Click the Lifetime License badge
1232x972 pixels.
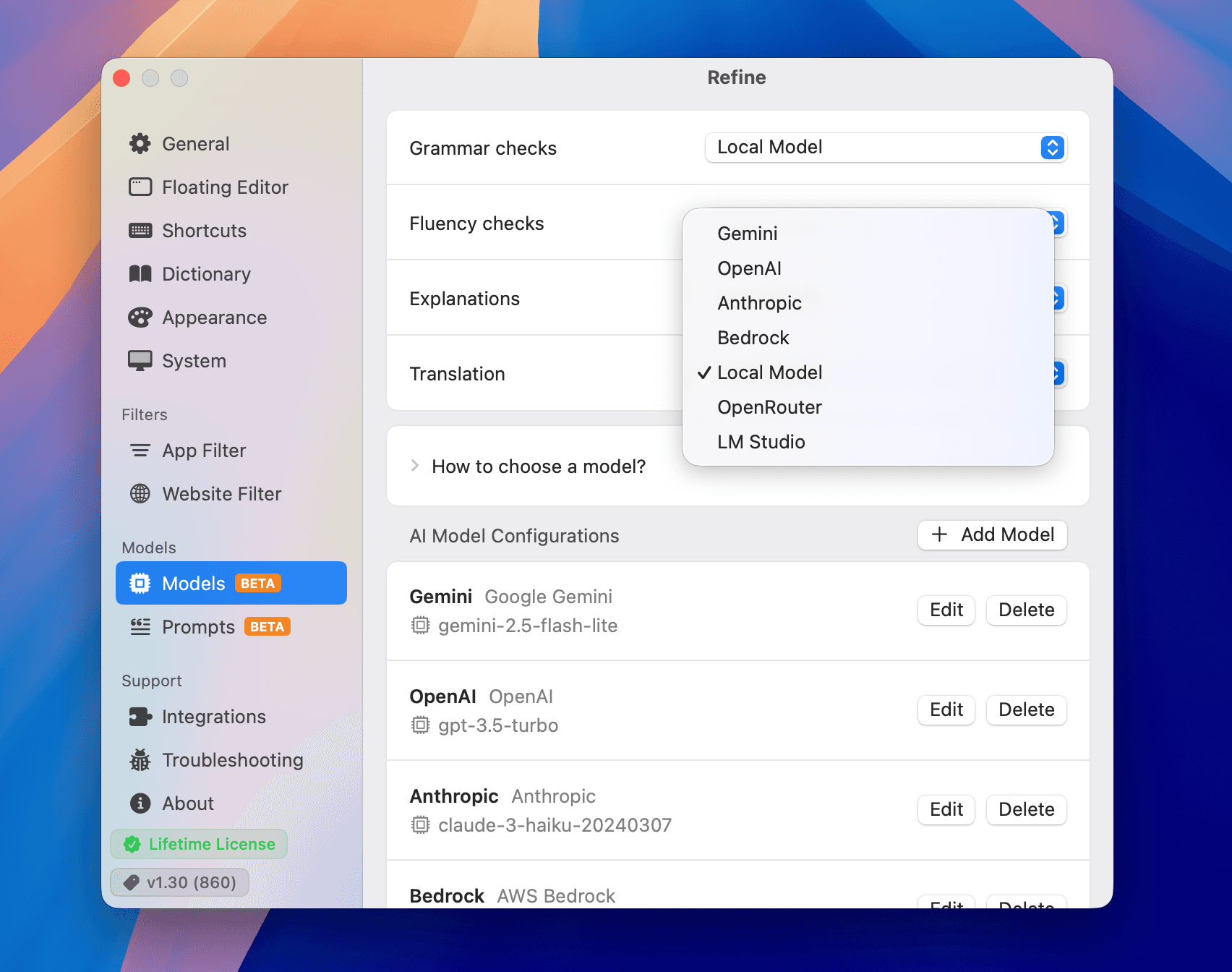199,844
